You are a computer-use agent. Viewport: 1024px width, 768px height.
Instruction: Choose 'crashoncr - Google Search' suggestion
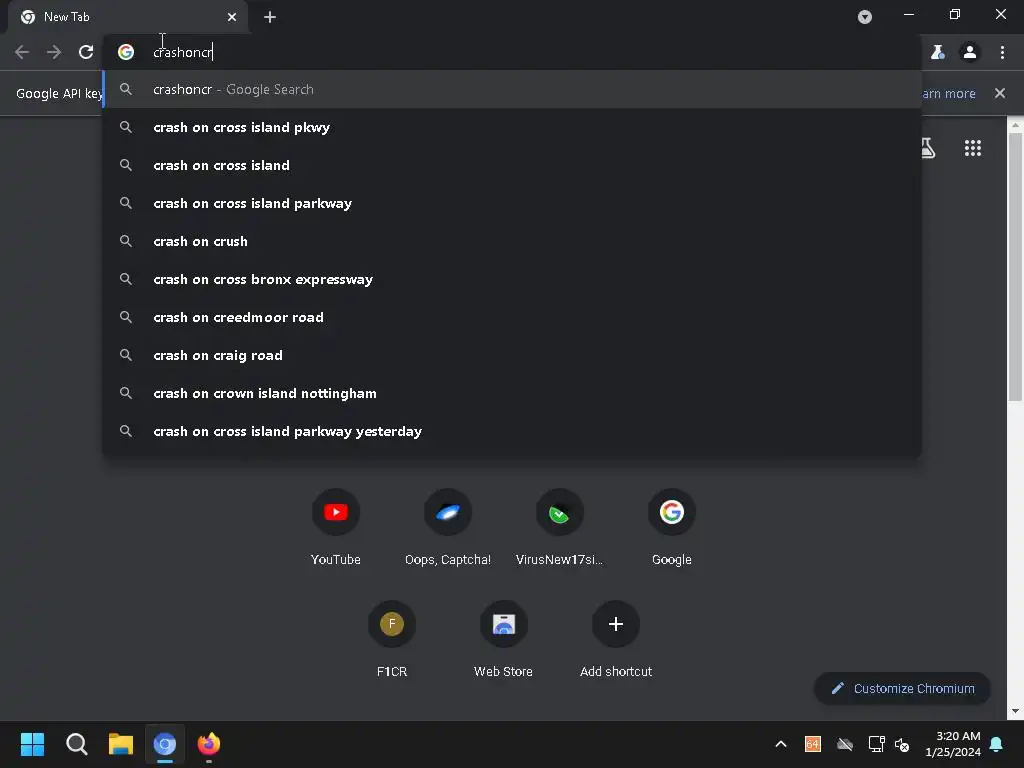512,89
